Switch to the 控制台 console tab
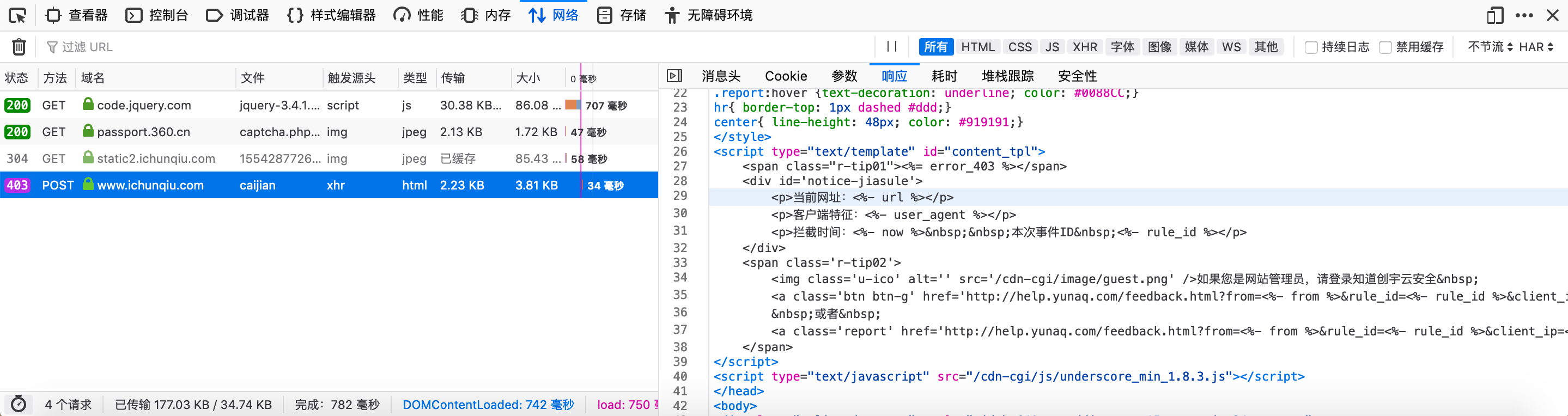Image resolution: width=1568 pixels, height=416 pixels. pyautogui.click(x=157, y=15)
